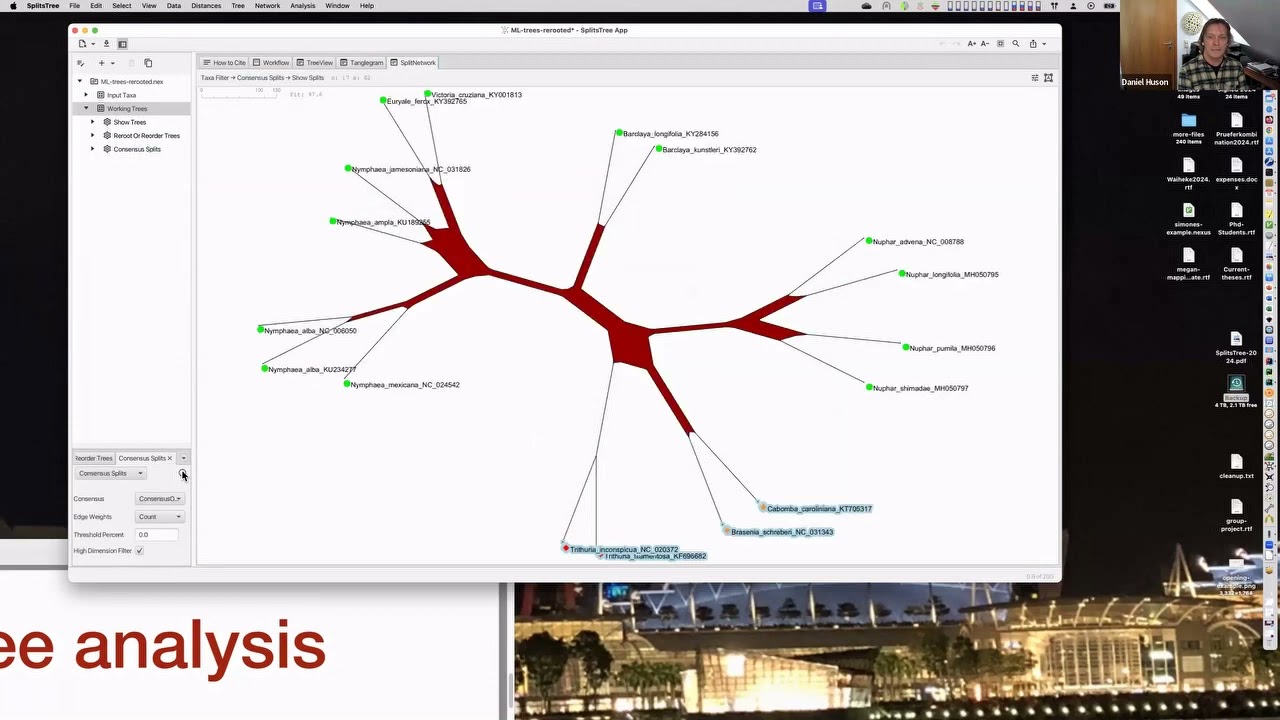The width and height of the screenshot is (1280, 720).
Task: Switch to the Tanglegram tab
Action: (362, 62)
